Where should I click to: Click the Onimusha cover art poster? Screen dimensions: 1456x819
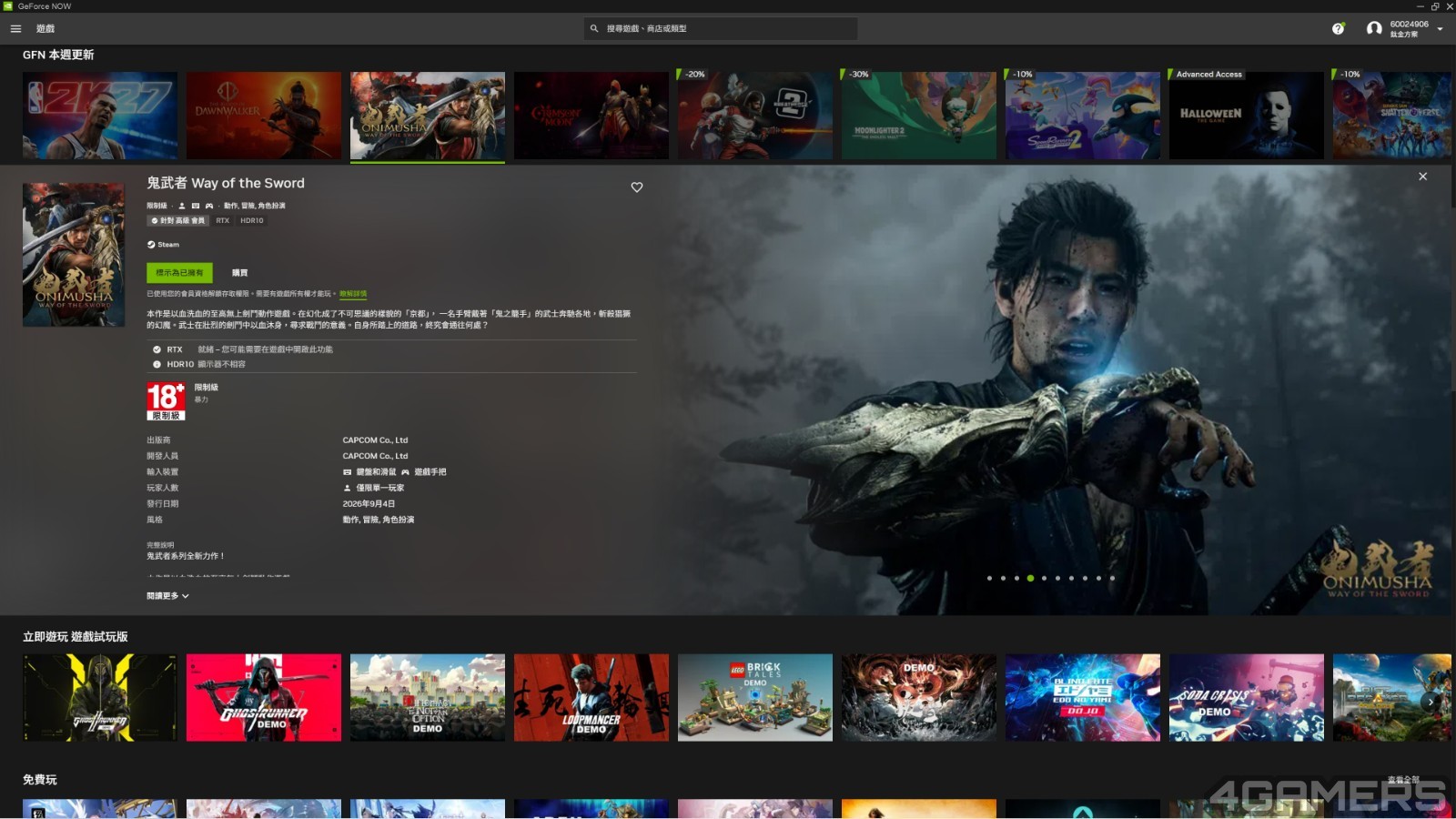point(74,255)
